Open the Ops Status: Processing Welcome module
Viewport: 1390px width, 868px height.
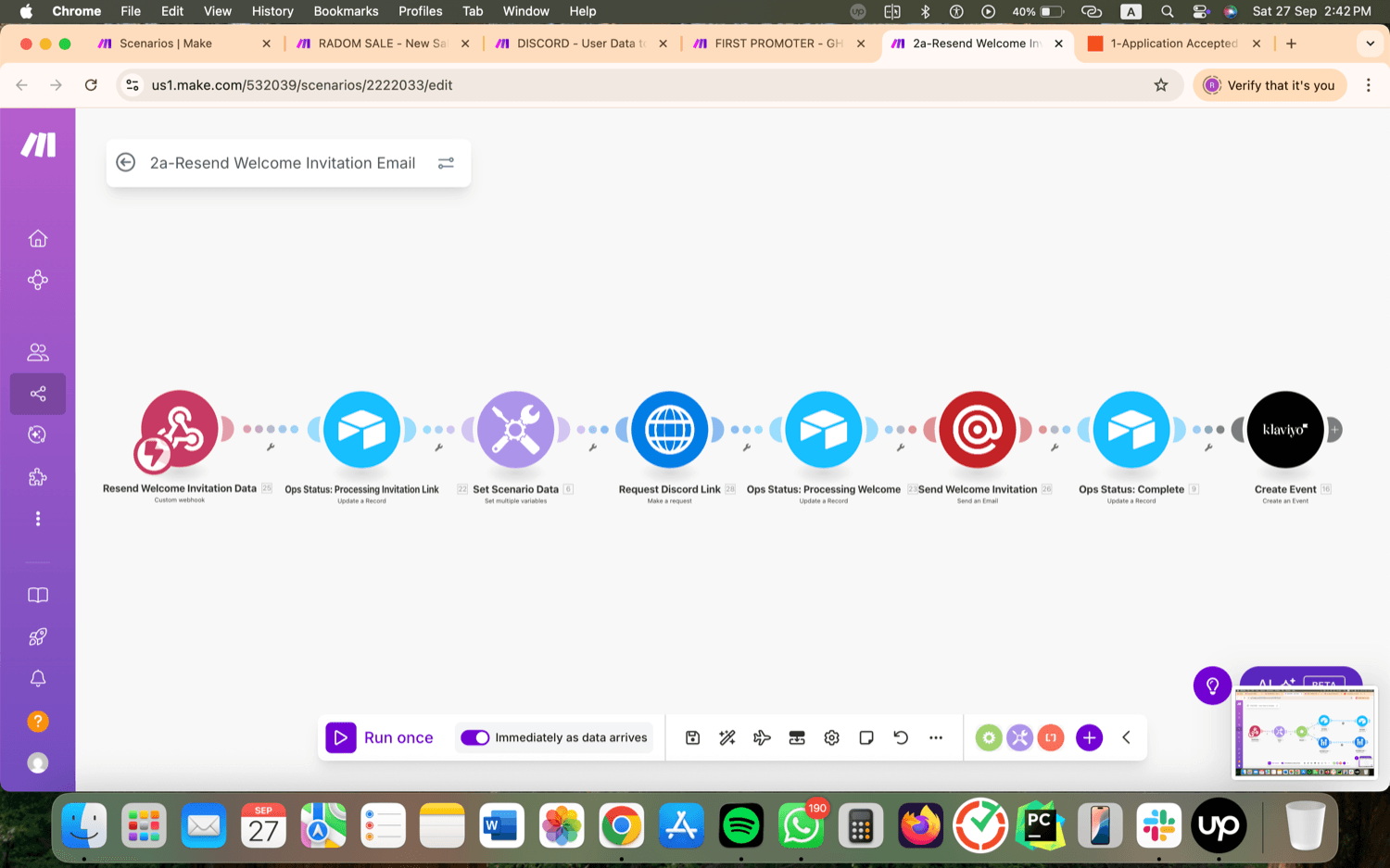click(823, 430)
